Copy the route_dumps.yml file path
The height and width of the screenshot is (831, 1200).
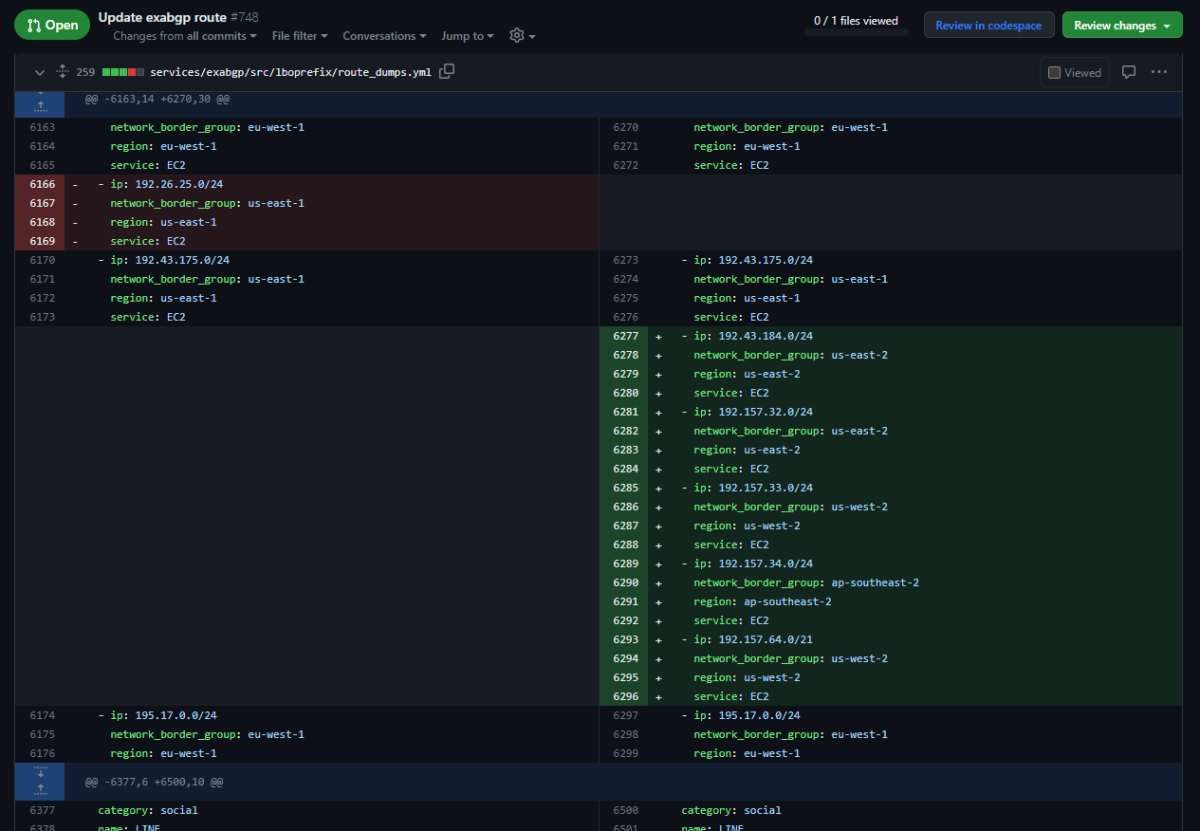pyautogui.click(x=447, y=71)
